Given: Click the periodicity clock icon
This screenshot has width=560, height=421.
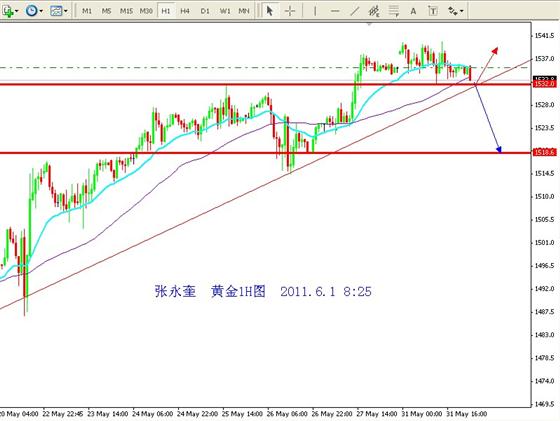Looking at the screenshot, I should (x=31, y=11).
